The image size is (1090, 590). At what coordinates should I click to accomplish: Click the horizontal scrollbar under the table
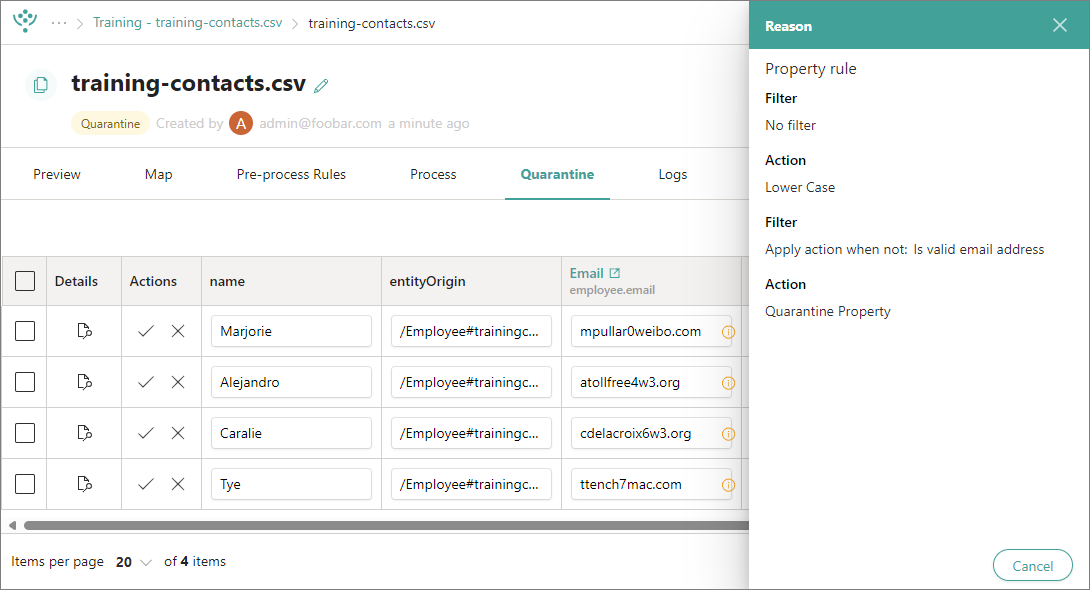point(380,525)
